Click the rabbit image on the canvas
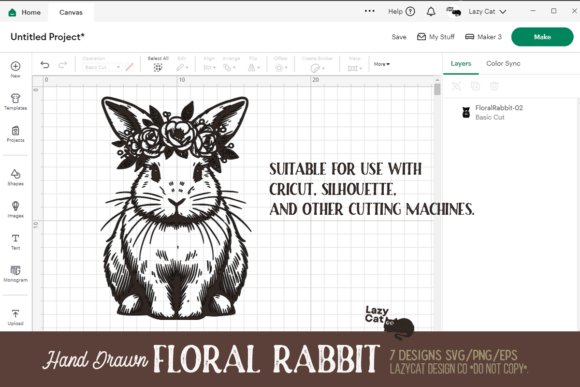 pos(175,208)
